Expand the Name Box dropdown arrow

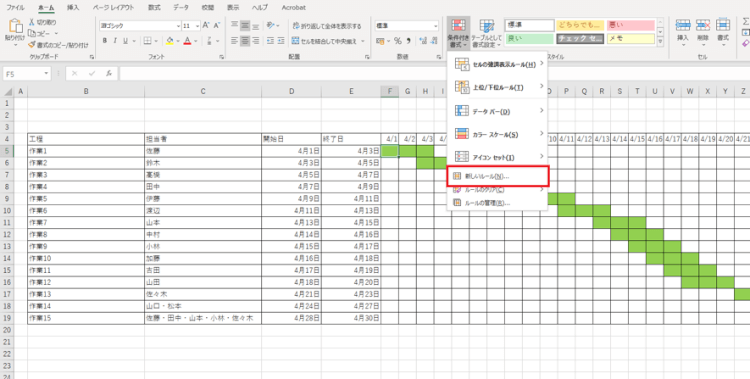[46, 74]
